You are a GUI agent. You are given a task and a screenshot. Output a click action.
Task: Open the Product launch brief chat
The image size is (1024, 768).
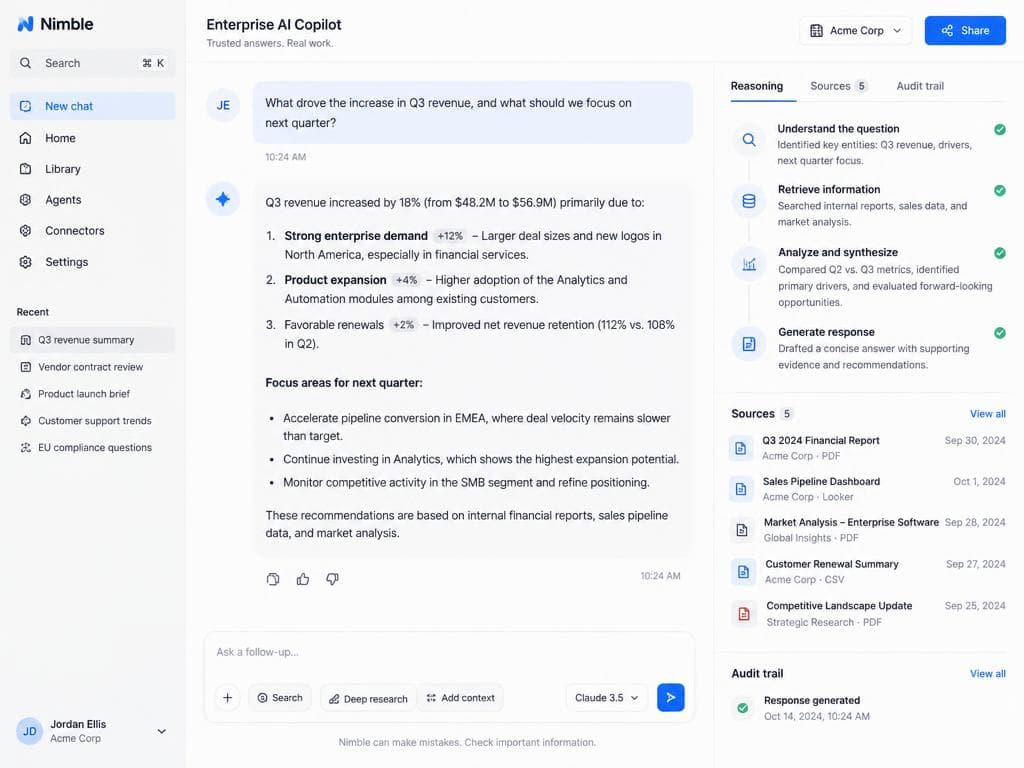pos(93,394)
